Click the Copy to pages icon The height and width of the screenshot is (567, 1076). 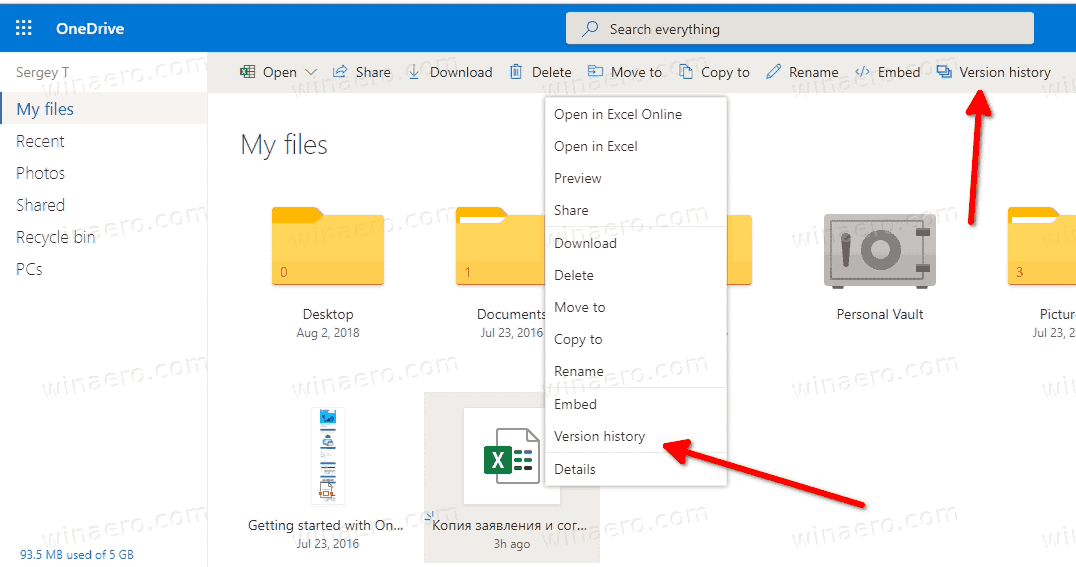pyautogui.click(x=686, y=71)
